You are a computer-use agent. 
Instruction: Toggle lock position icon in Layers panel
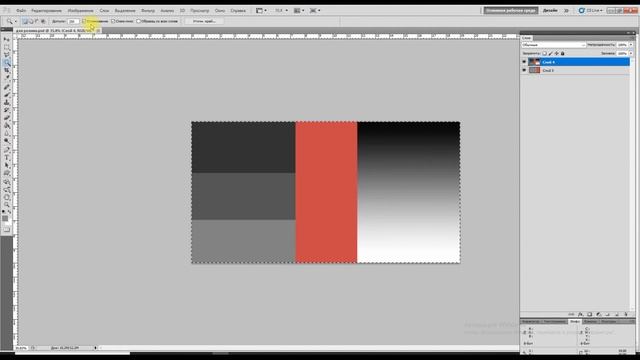(x=556, y=53)
